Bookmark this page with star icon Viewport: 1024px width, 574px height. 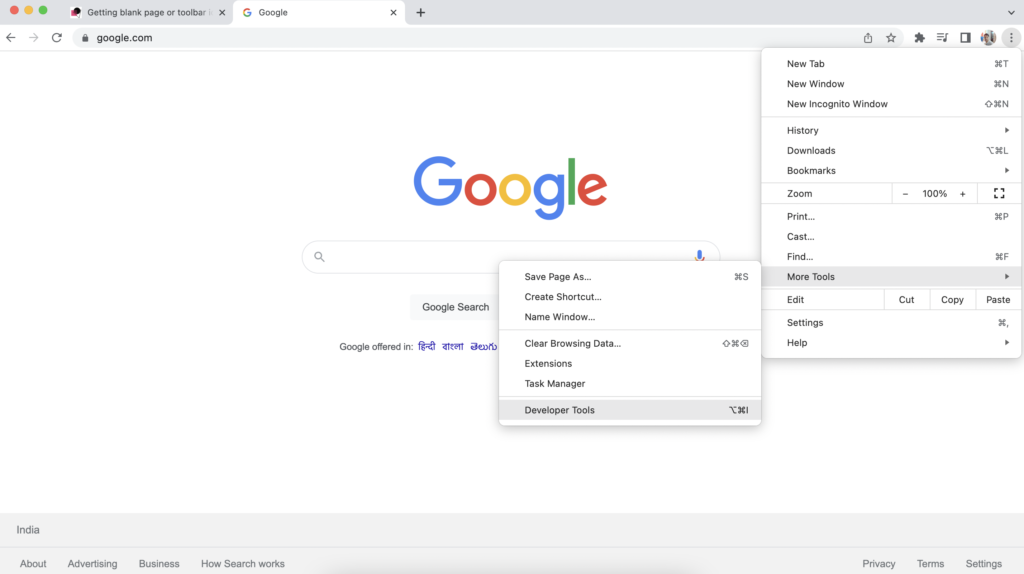pyautogui.click(x=891, y=38)
